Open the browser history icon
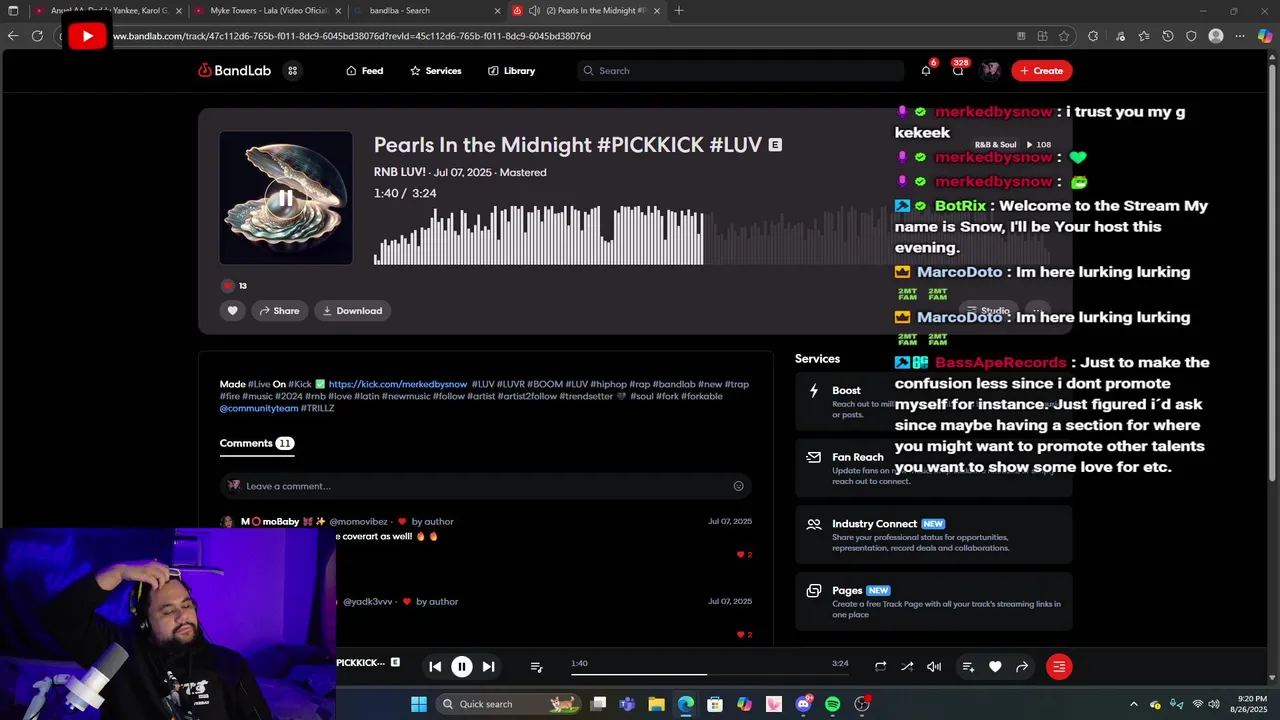 1168,36
